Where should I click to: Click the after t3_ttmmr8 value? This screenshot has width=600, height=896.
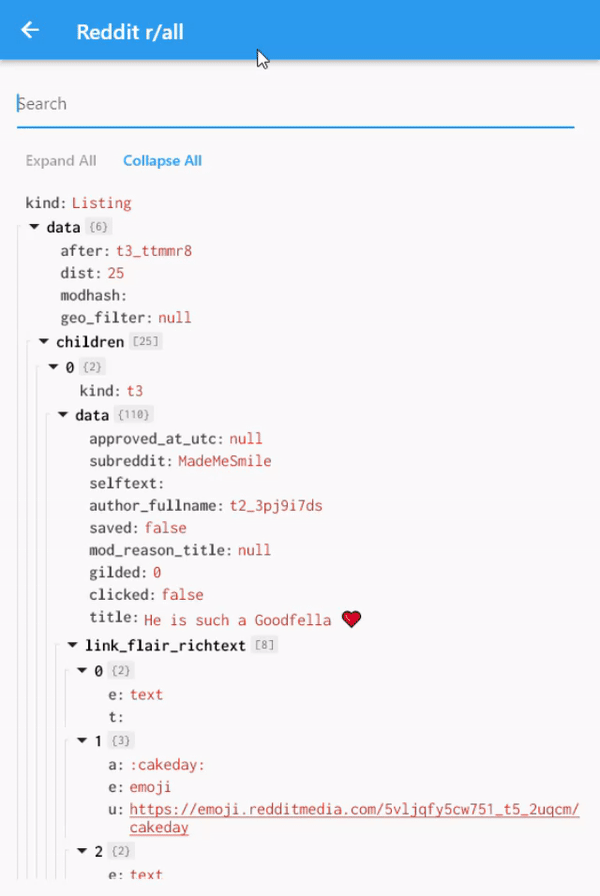click(x=154, y=251)
